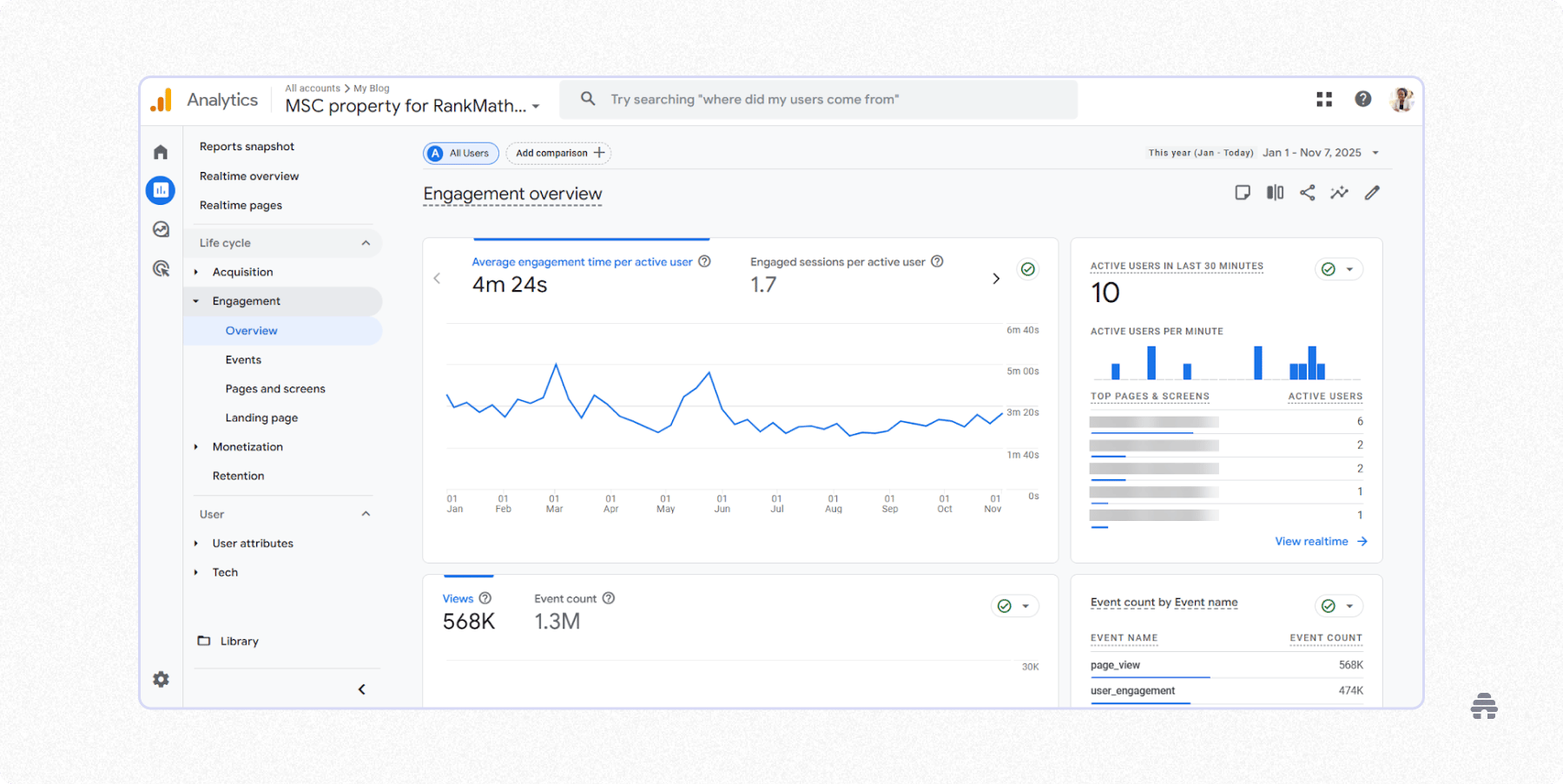The width and height of the screenshot is (1563, 784).
Task: Click the Customize report pencil icon
Action: coord(1372,193)
